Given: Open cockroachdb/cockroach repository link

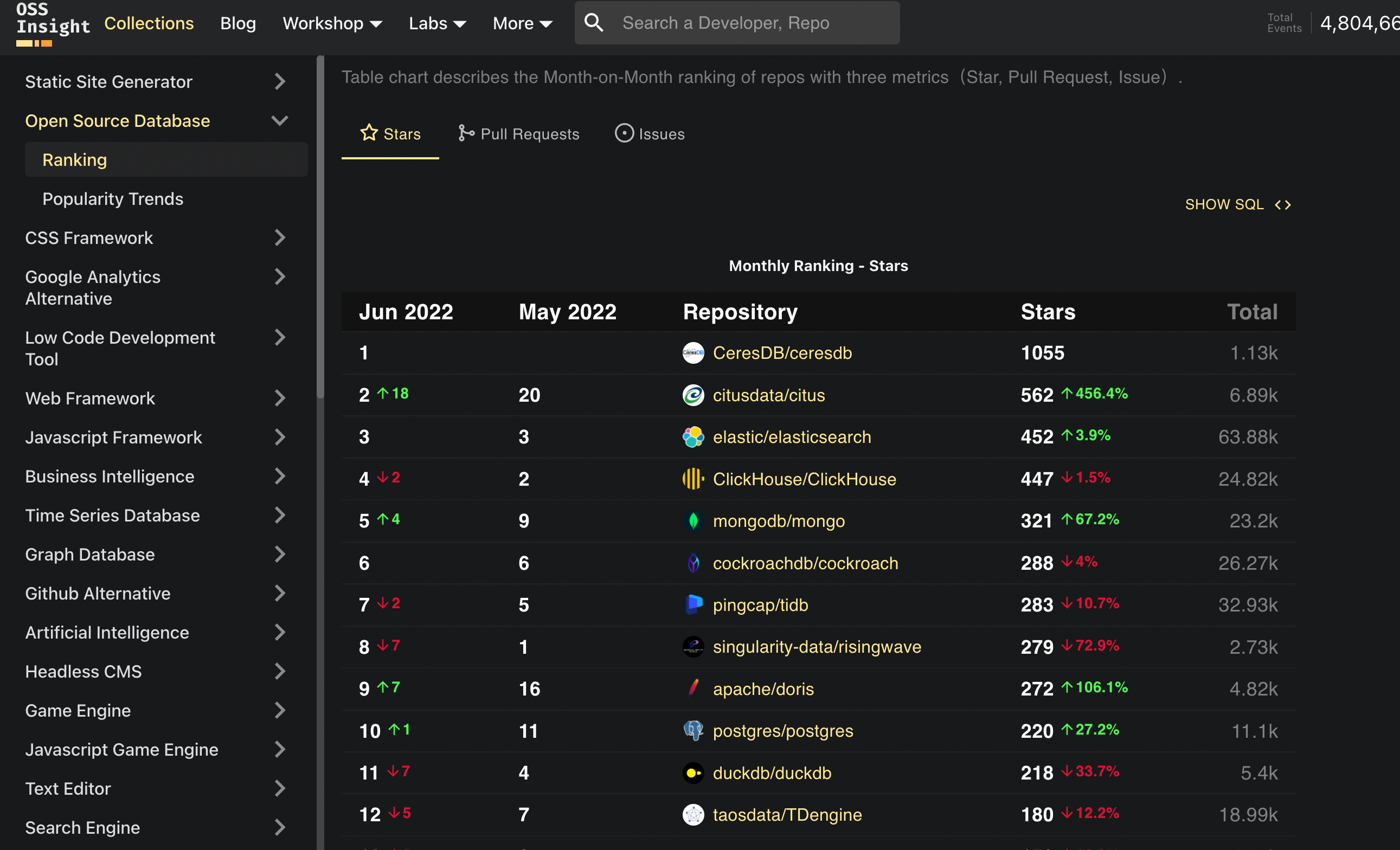Looking at the screenshot, I should coord(805,563).
